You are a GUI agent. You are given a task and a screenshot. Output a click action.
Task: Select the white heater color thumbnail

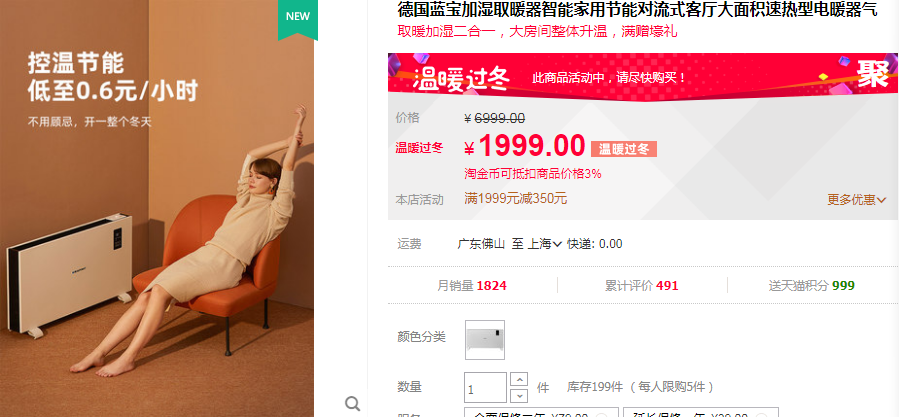point(484,340)
